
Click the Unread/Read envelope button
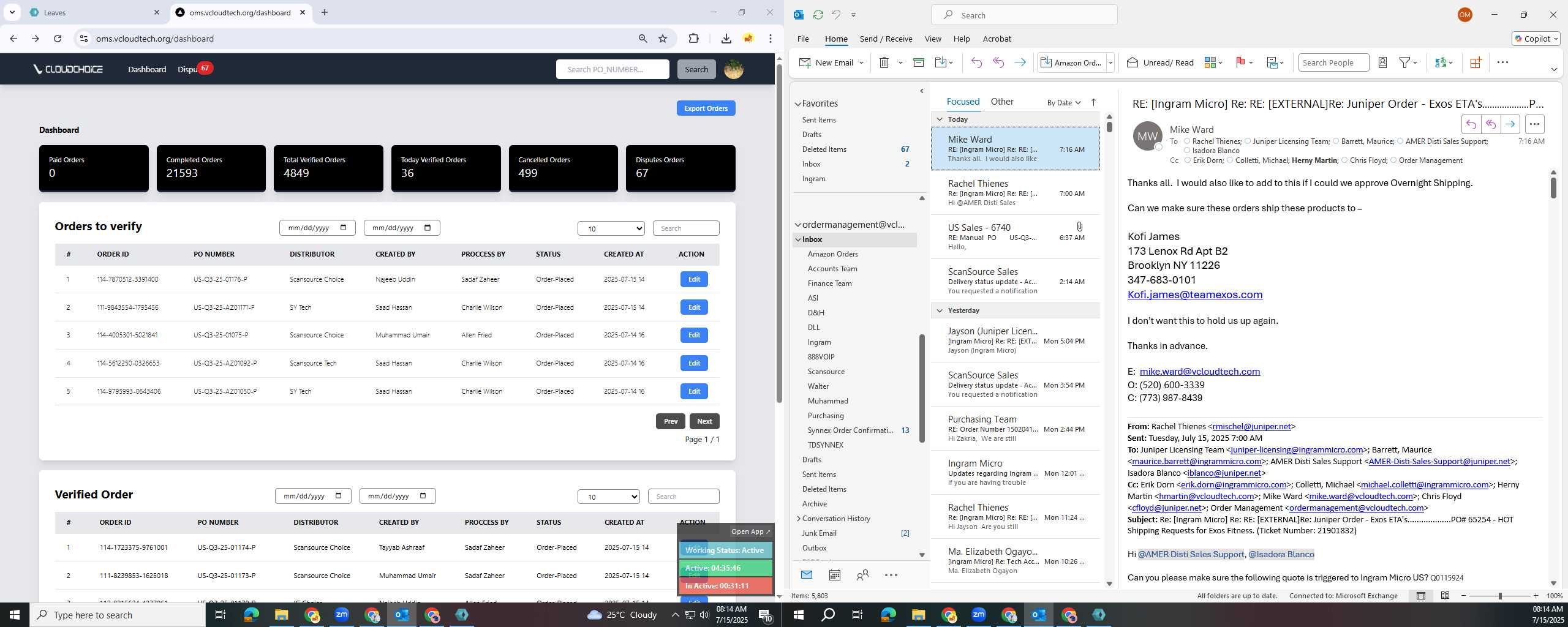(1160, 62)
